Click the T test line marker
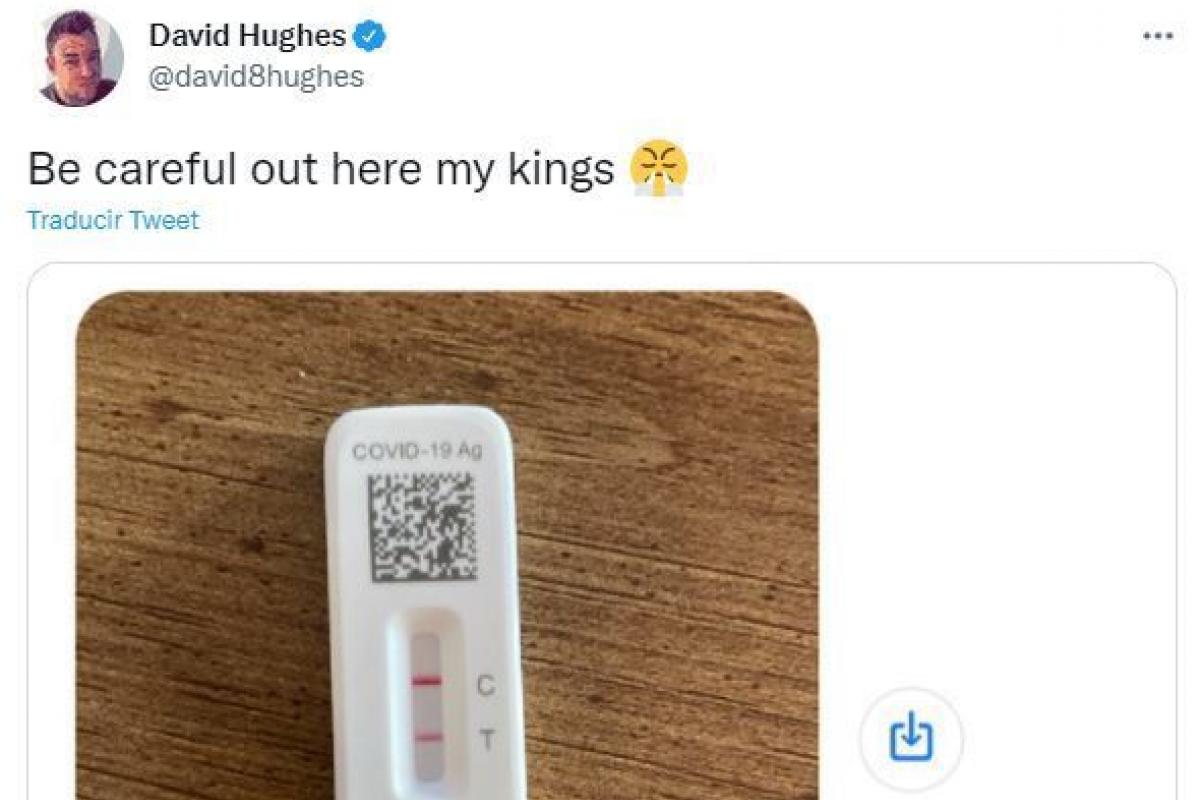Viewport: 1200px width, 800px height. click(487, 741)
